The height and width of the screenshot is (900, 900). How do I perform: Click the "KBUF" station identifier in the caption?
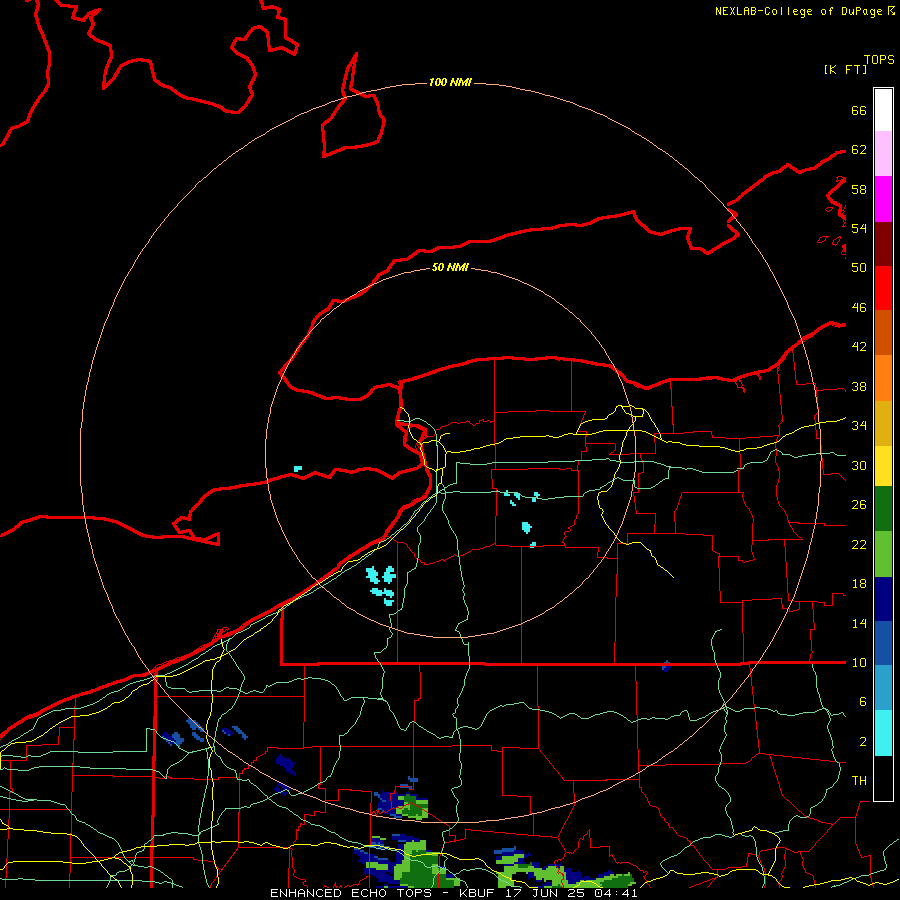coord(477,893)
